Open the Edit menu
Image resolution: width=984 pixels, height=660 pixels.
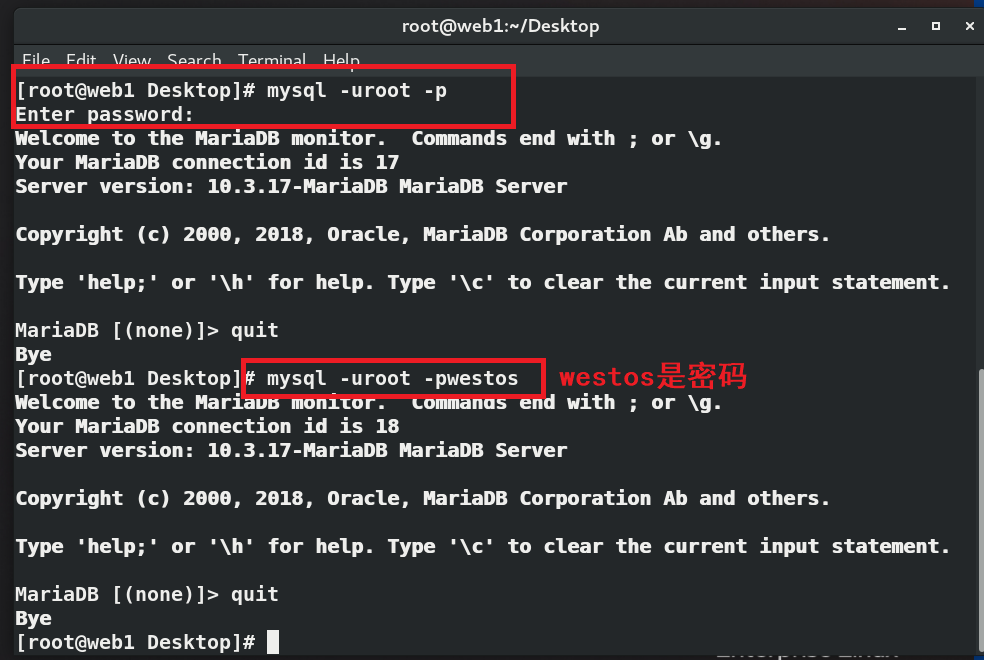pyautogui.click(x=81, y=60)
